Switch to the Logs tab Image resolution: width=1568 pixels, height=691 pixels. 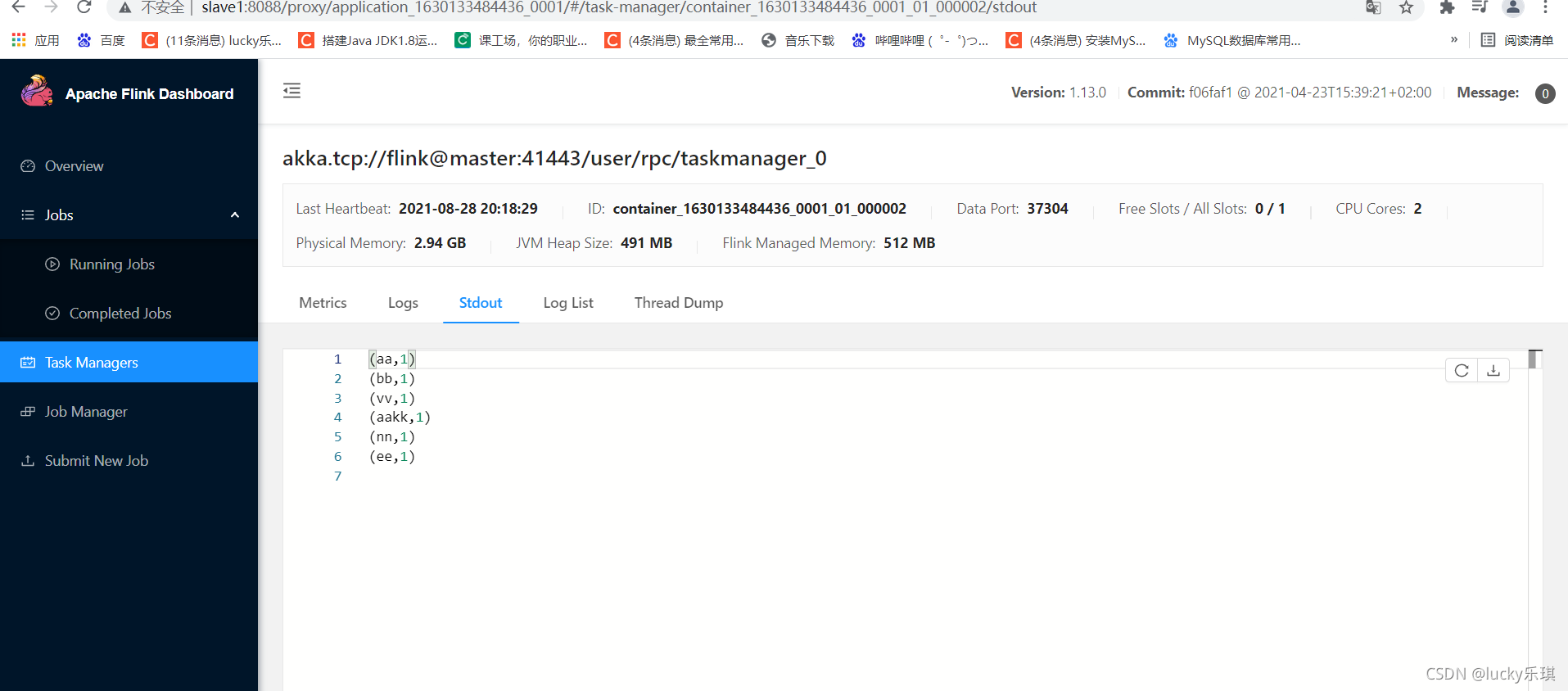[403, 303]
